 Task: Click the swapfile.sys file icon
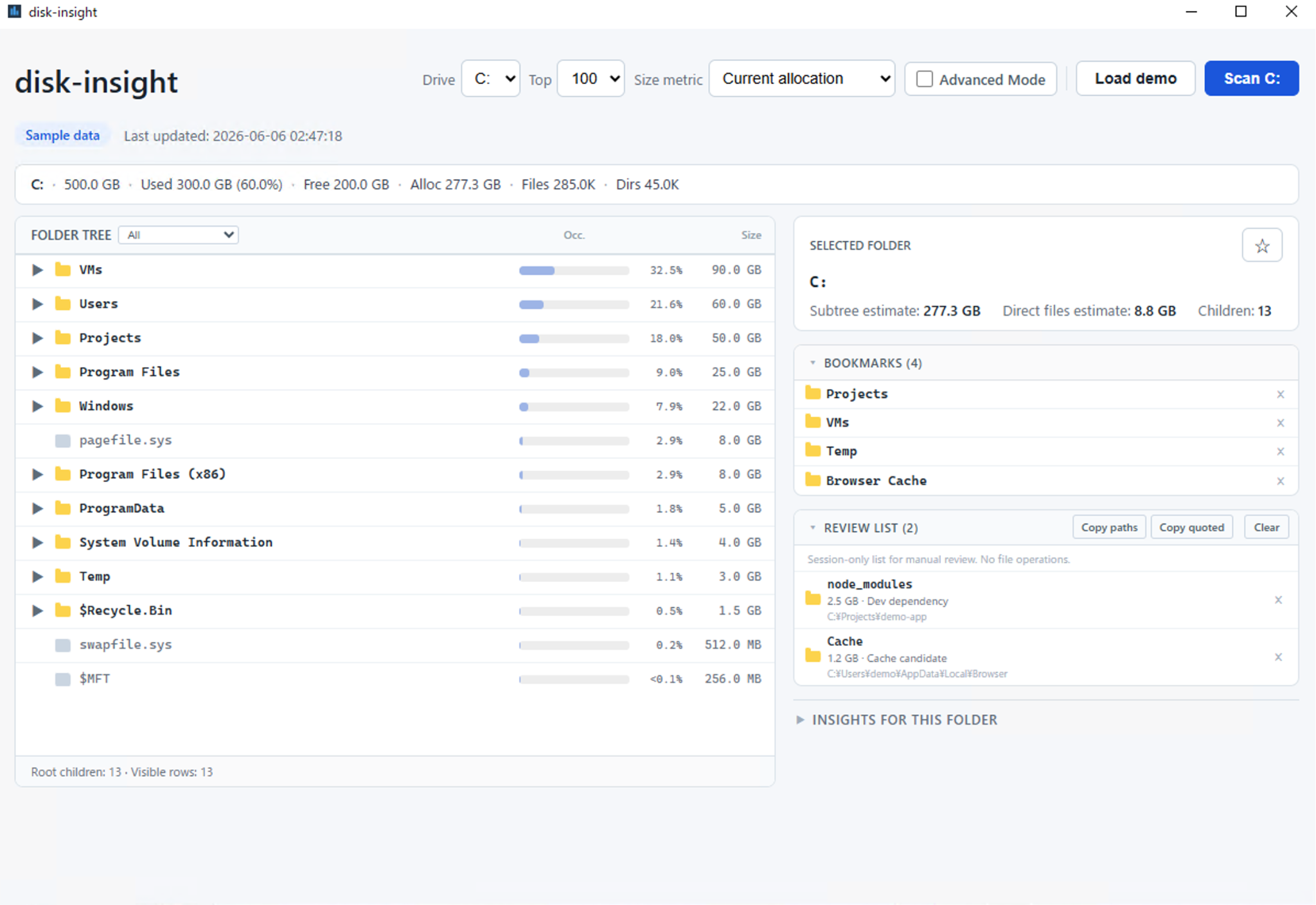pyautogui.click(x=62, y=645)
